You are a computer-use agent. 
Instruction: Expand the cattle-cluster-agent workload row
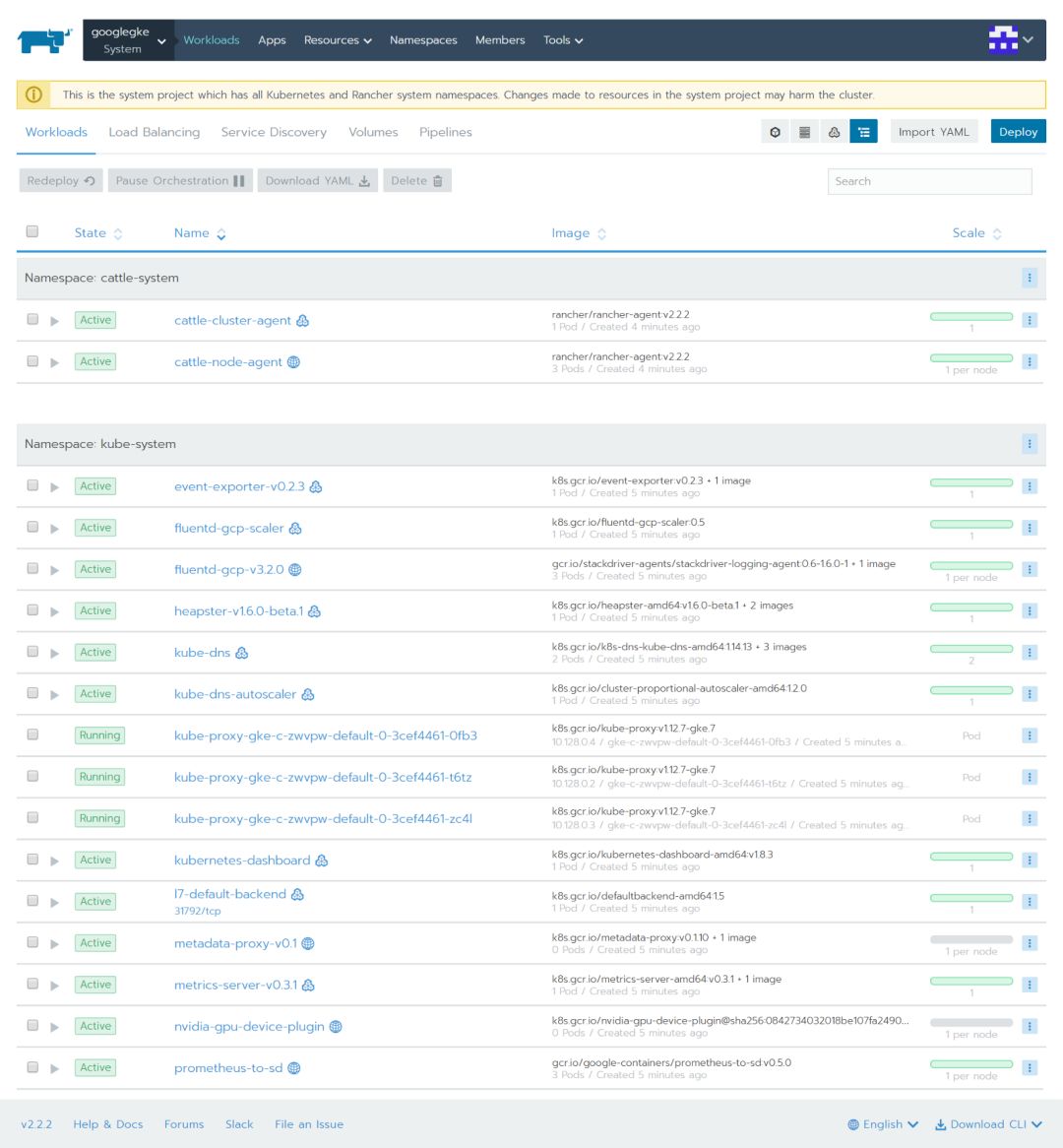pos(54,321)
